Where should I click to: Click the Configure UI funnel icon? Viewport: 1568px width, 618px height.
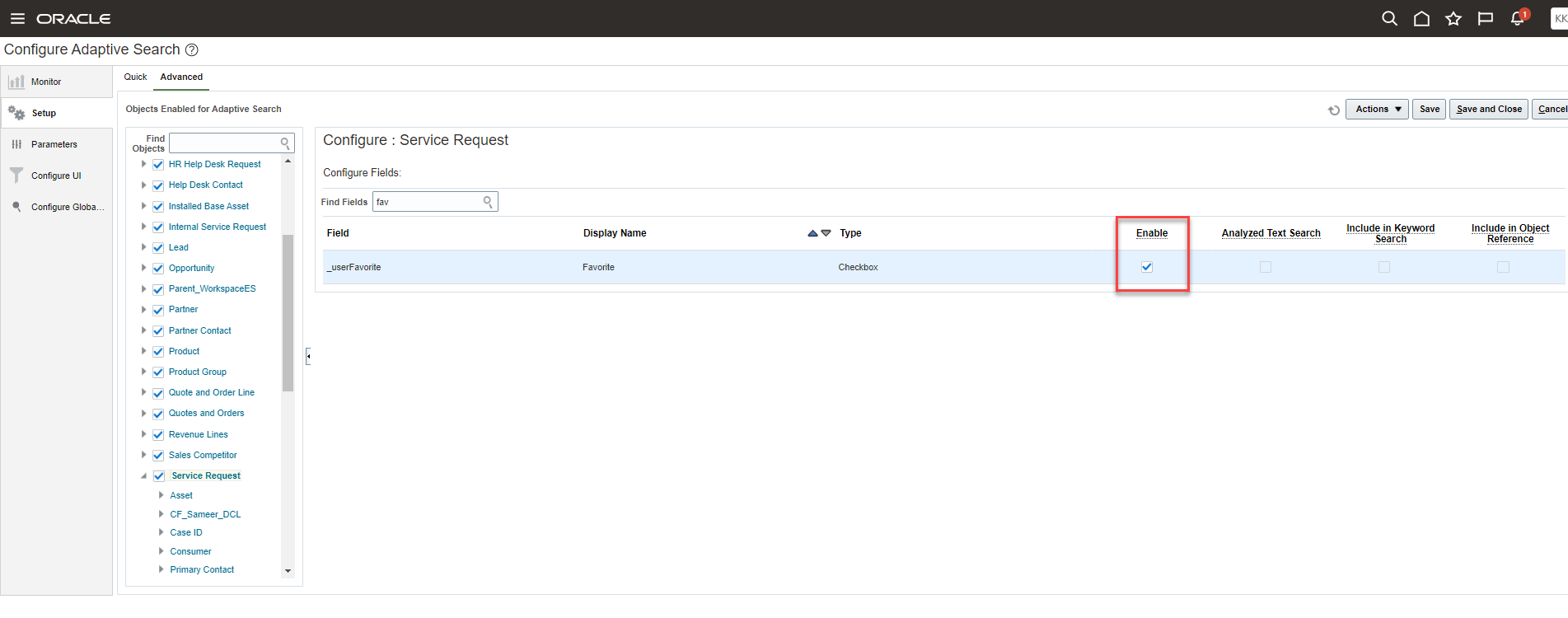point(16,176)
